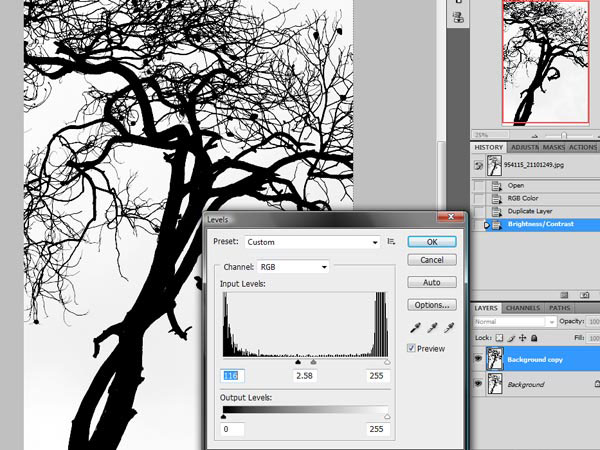
Task: Select the gray point eyedropper
Action: click(x=432, y=328)
